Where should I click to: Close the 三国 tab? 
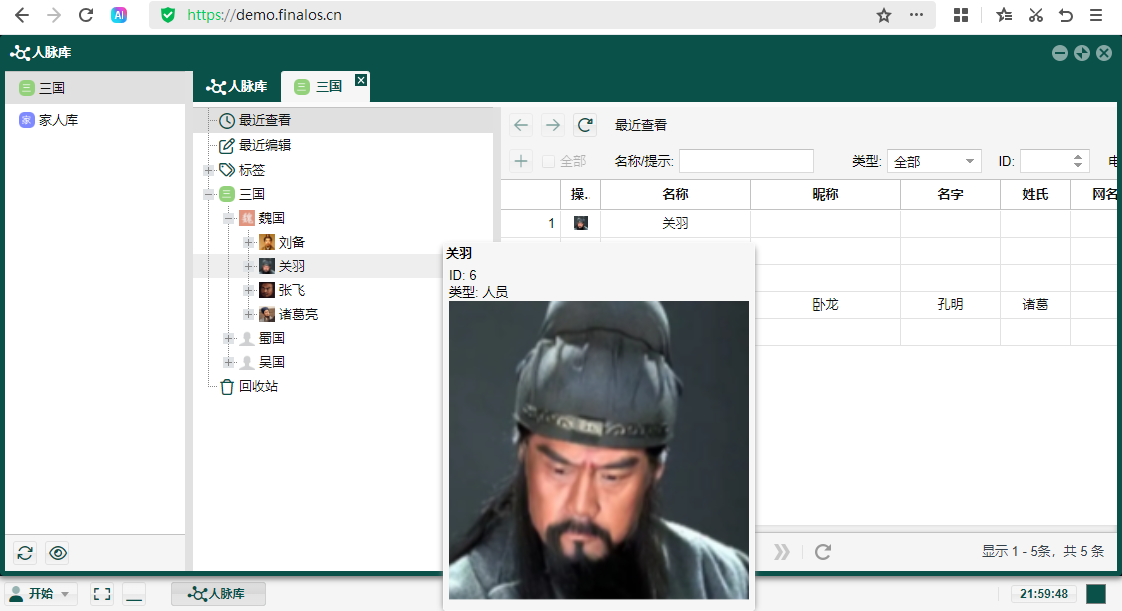(x=361, y=80)
